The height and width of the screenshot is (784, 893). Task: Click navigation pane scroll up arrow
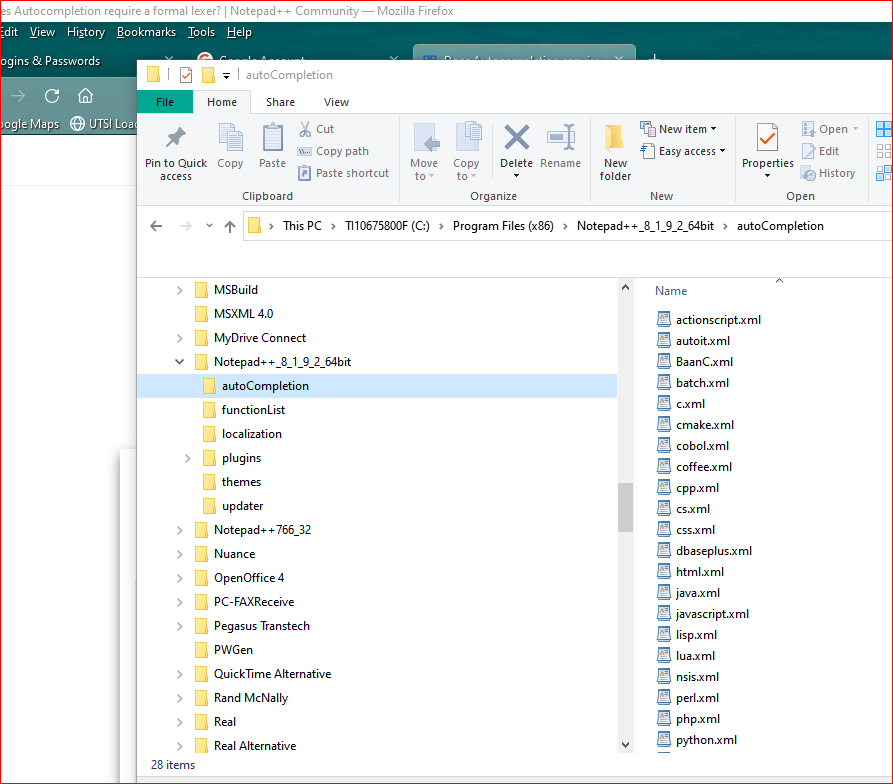[x=625, y=288]
